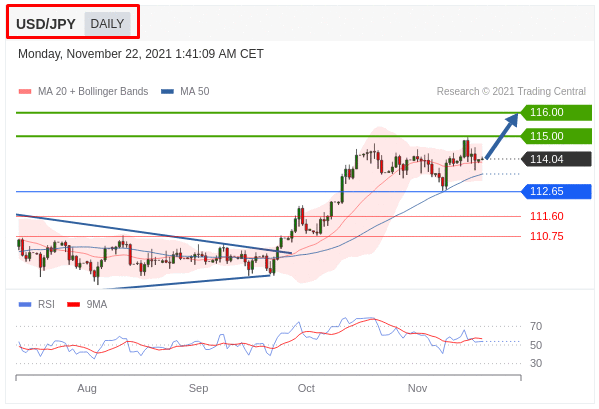Toggle the RSI legend entry
The image size is (599, 409).
(x=37, y=304)
